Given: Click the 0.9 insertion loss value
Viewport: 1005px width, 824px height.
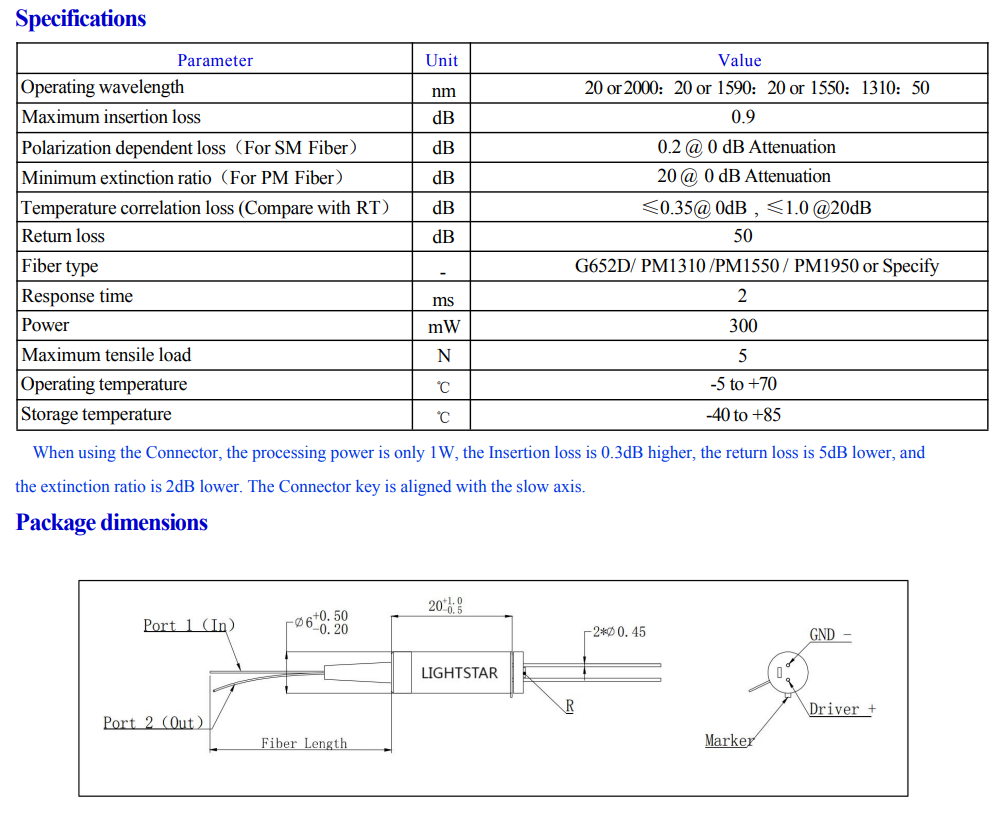Looking at the screenshot, I should click(743, 118).
